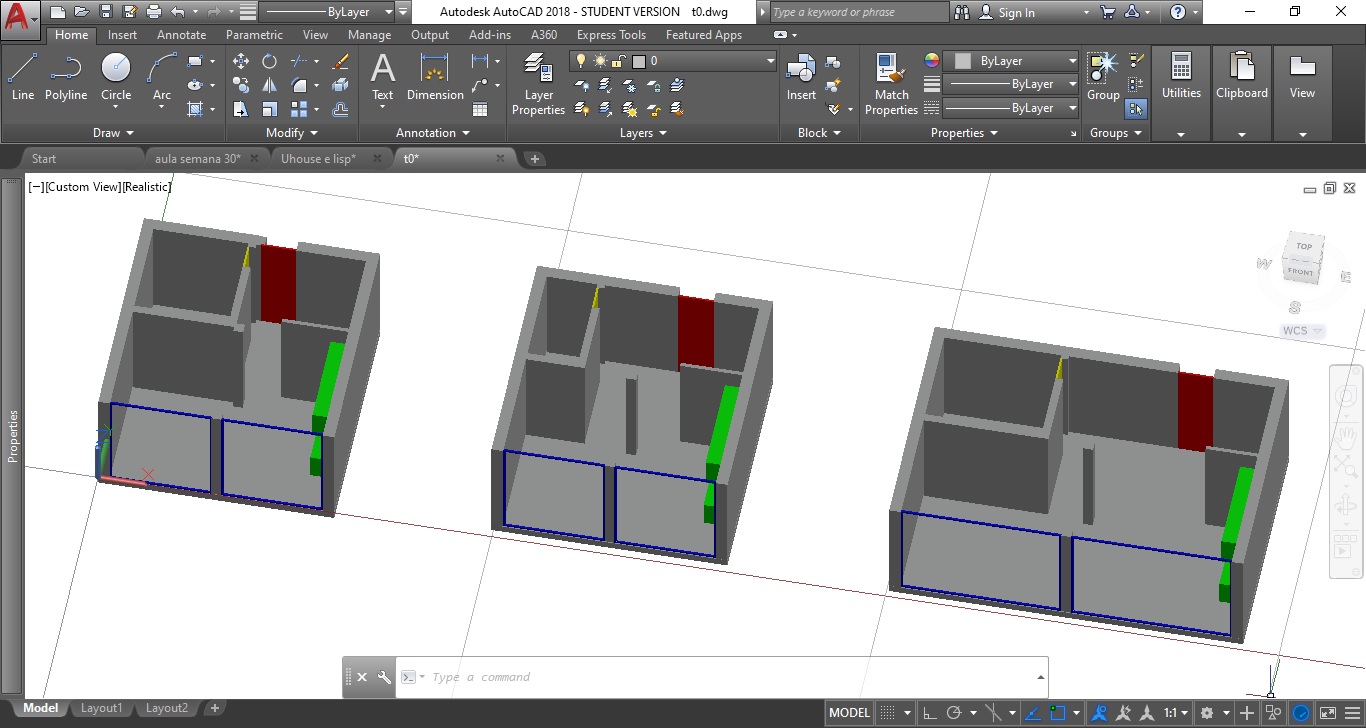
Task: Toggle isometric drafting in status bar
Action: coord(994,713)
